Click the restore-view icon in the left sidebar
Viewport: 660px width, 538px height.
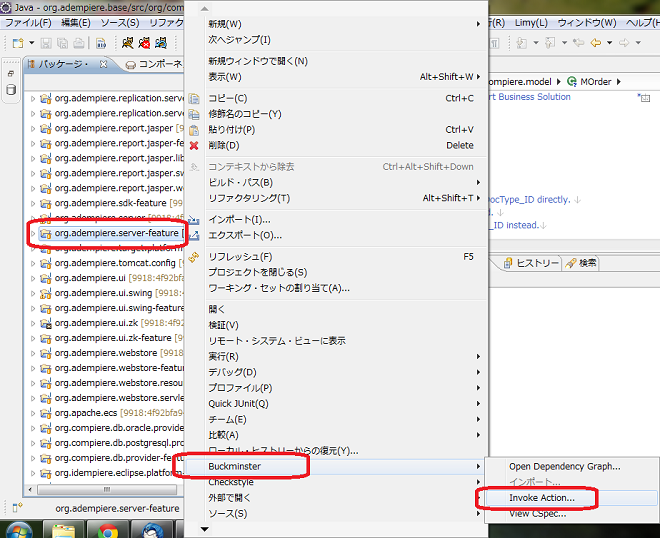tap(11, 73)
